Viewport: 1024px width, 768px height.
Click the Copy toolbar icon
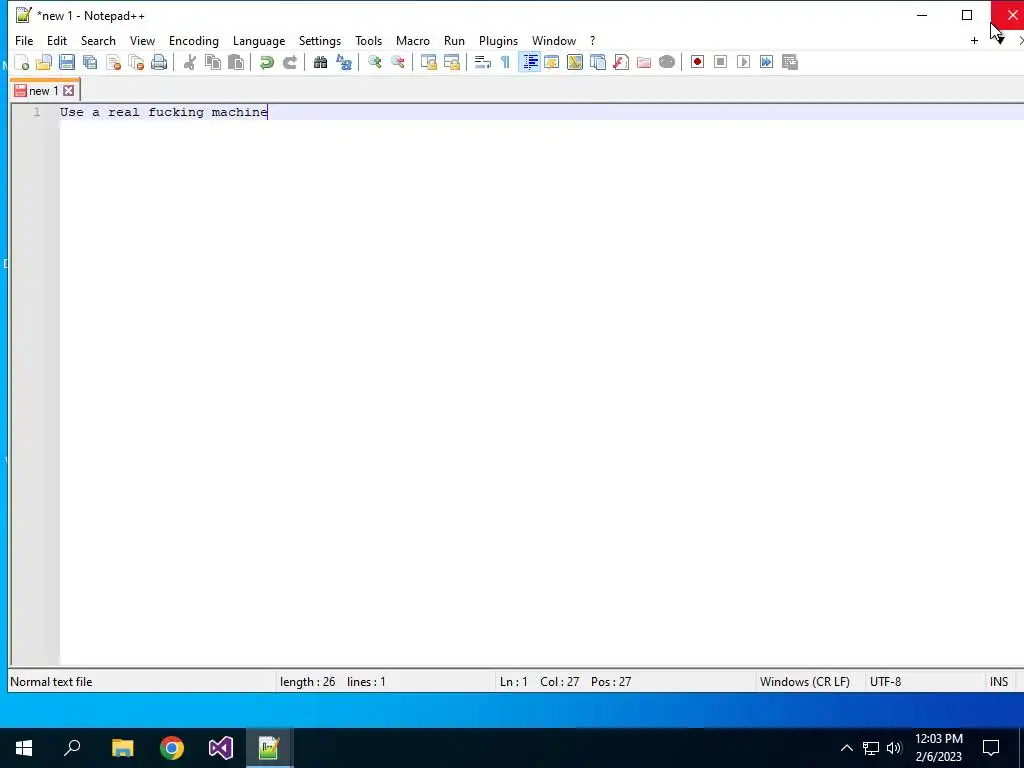pos(213,62)
